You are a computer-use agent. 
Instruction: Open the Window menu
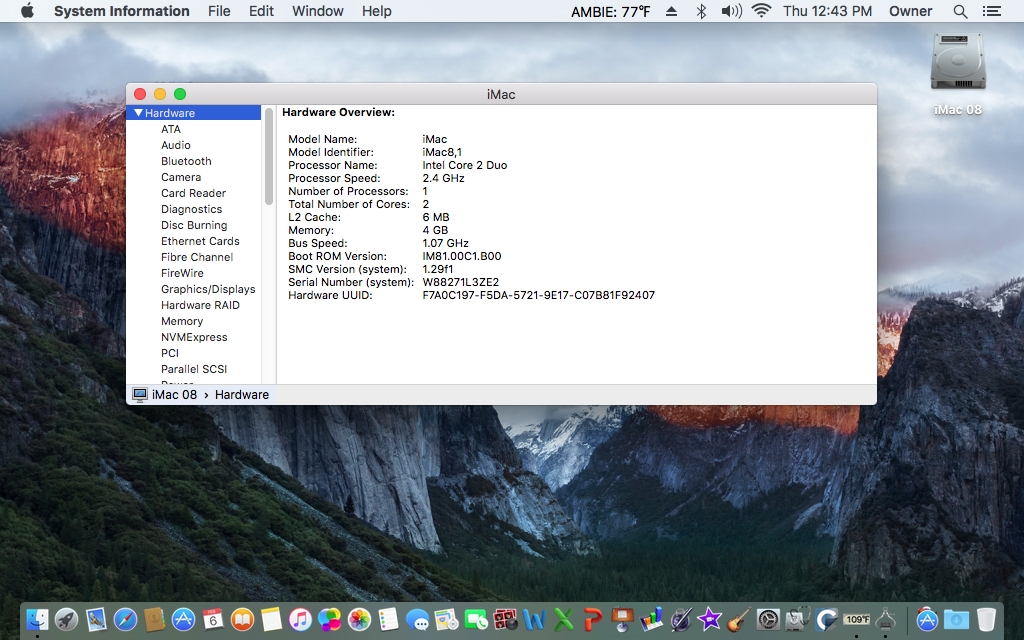[x=317, y=11]
